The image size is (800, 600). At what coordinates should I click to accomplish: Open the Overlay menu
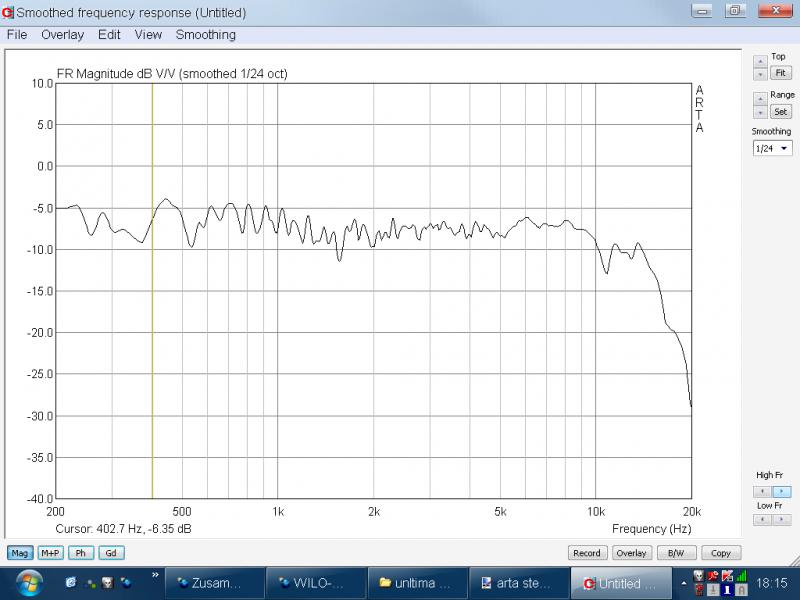click(x=62, y=35)
